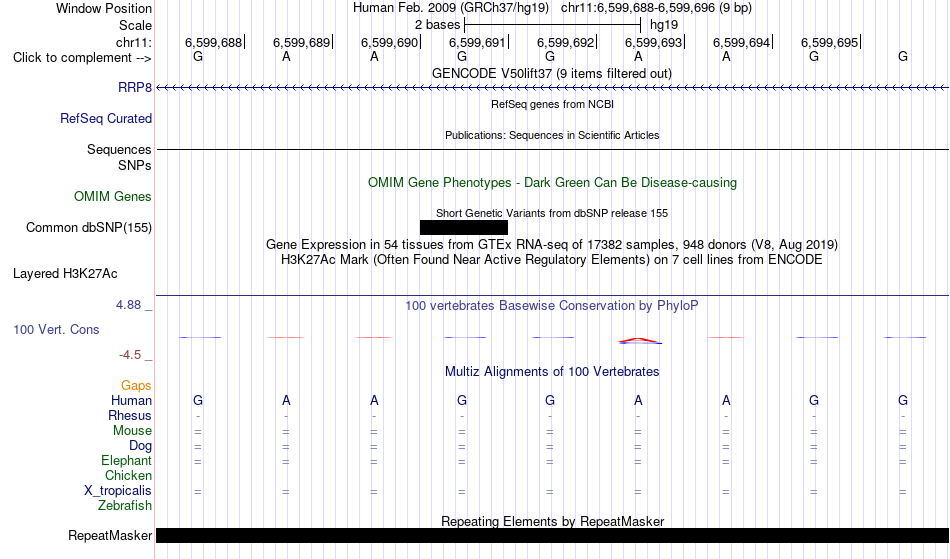Select the OMIM Genes track label

click(x=113, y=197)
